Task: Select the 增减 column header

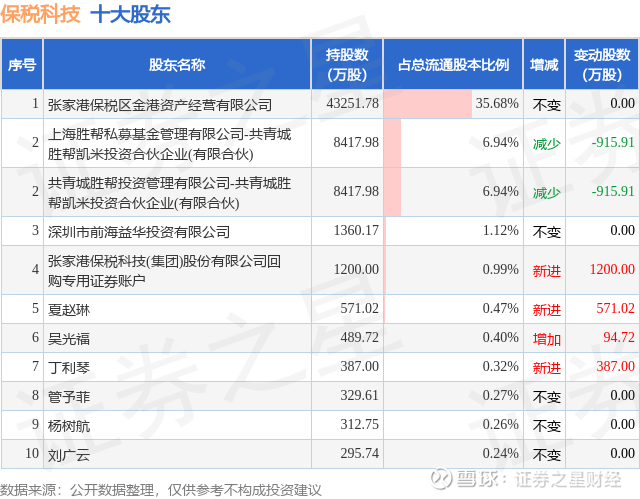Action: coord(544,64)
